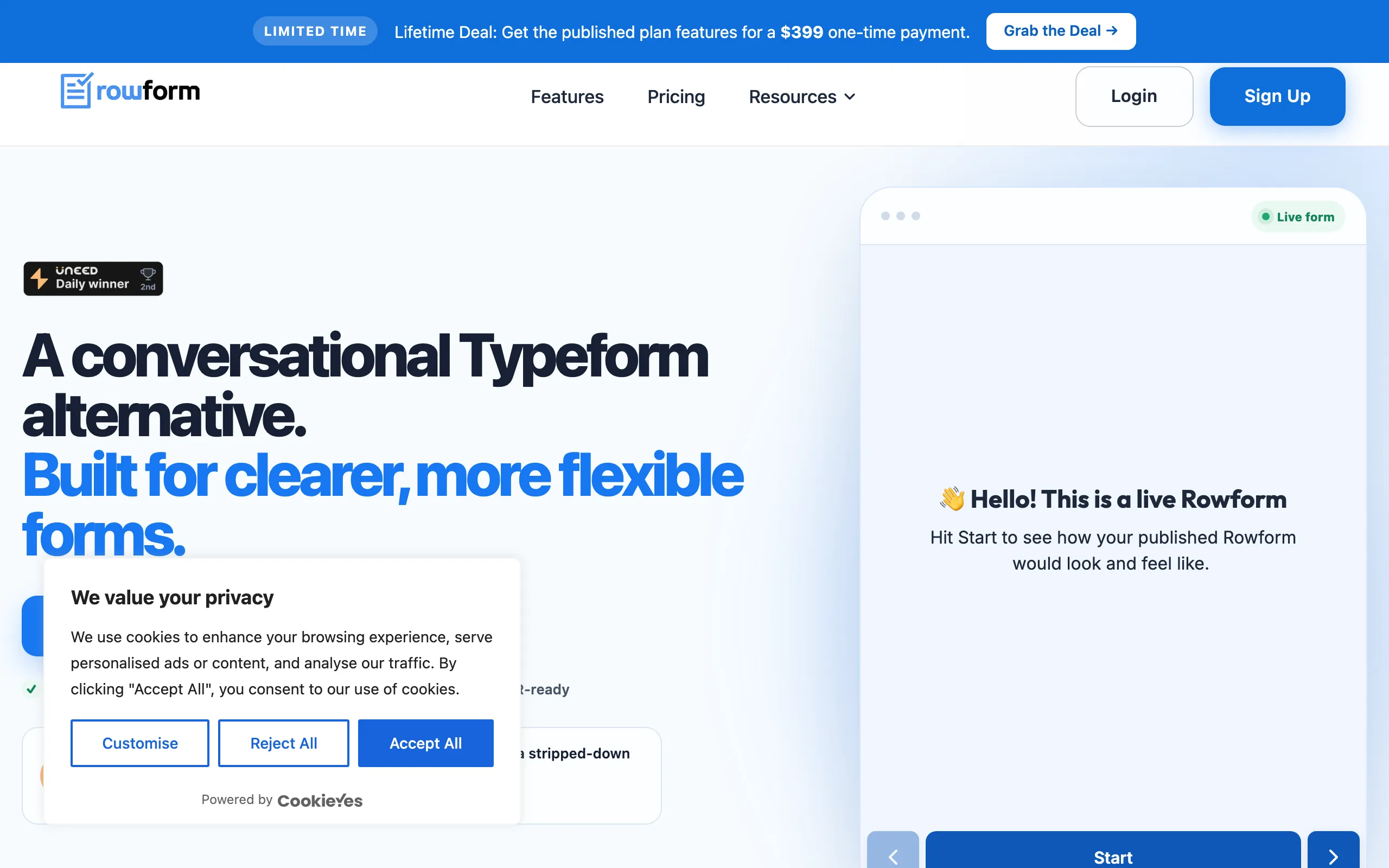This screenshot has height=868, width=1389.
Task: Open the Uneed Daily winner badge
Action: pos(93,278)
